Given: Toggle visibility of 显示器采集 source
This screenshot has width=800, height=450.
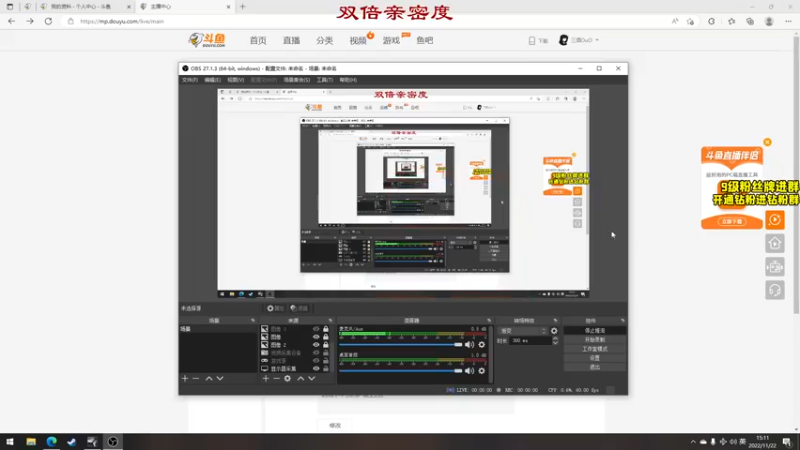Looking at the screenshot, I should pos(316,368).
